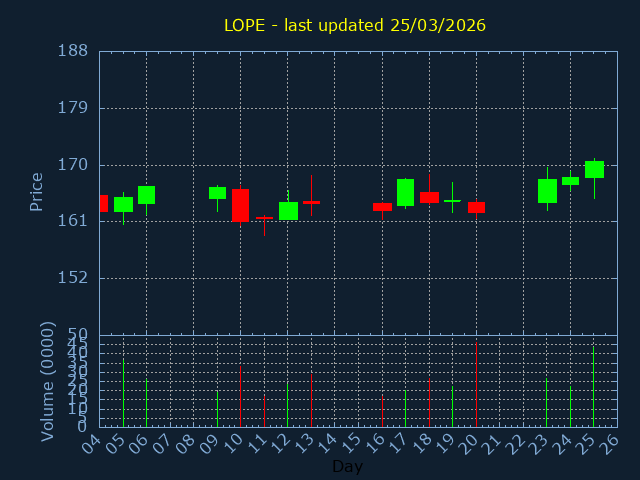This screenshot has height=480, width=640.
Task: Click the chart title LOPE last updated text
Action: [354, 25]
